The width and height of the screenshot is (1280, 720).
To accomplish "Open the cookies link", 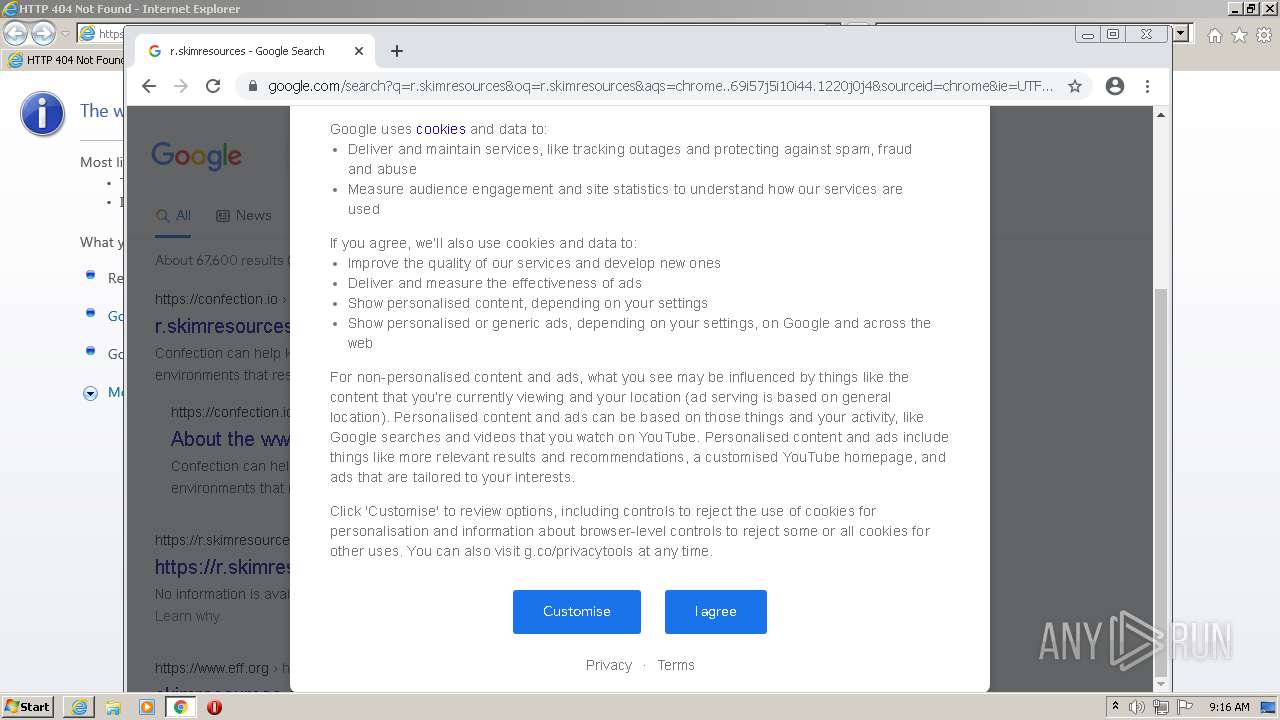I will [441, 129].
